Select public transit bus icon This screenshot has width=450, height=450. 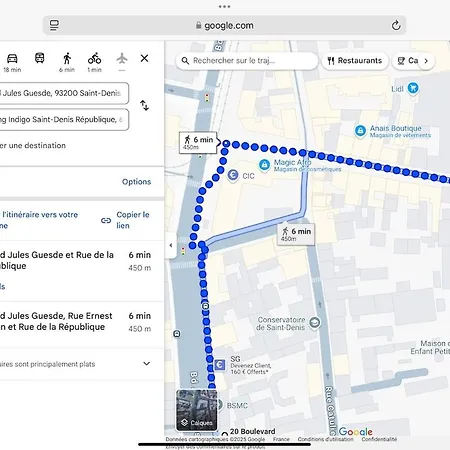pyautogui.click(x=40, y=58)
